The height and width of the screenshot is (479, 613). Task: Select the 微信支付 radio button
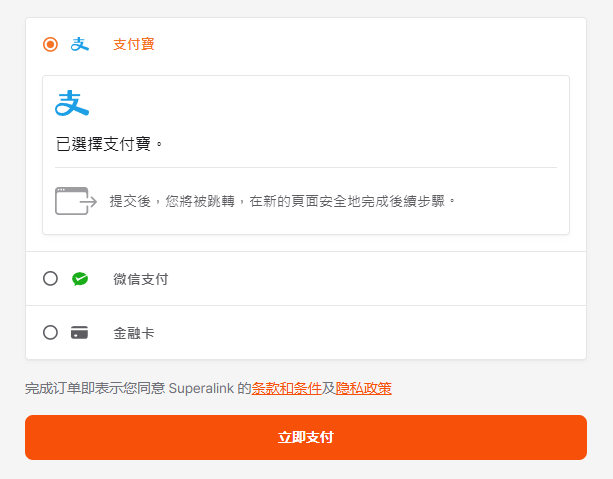point(50,279)
